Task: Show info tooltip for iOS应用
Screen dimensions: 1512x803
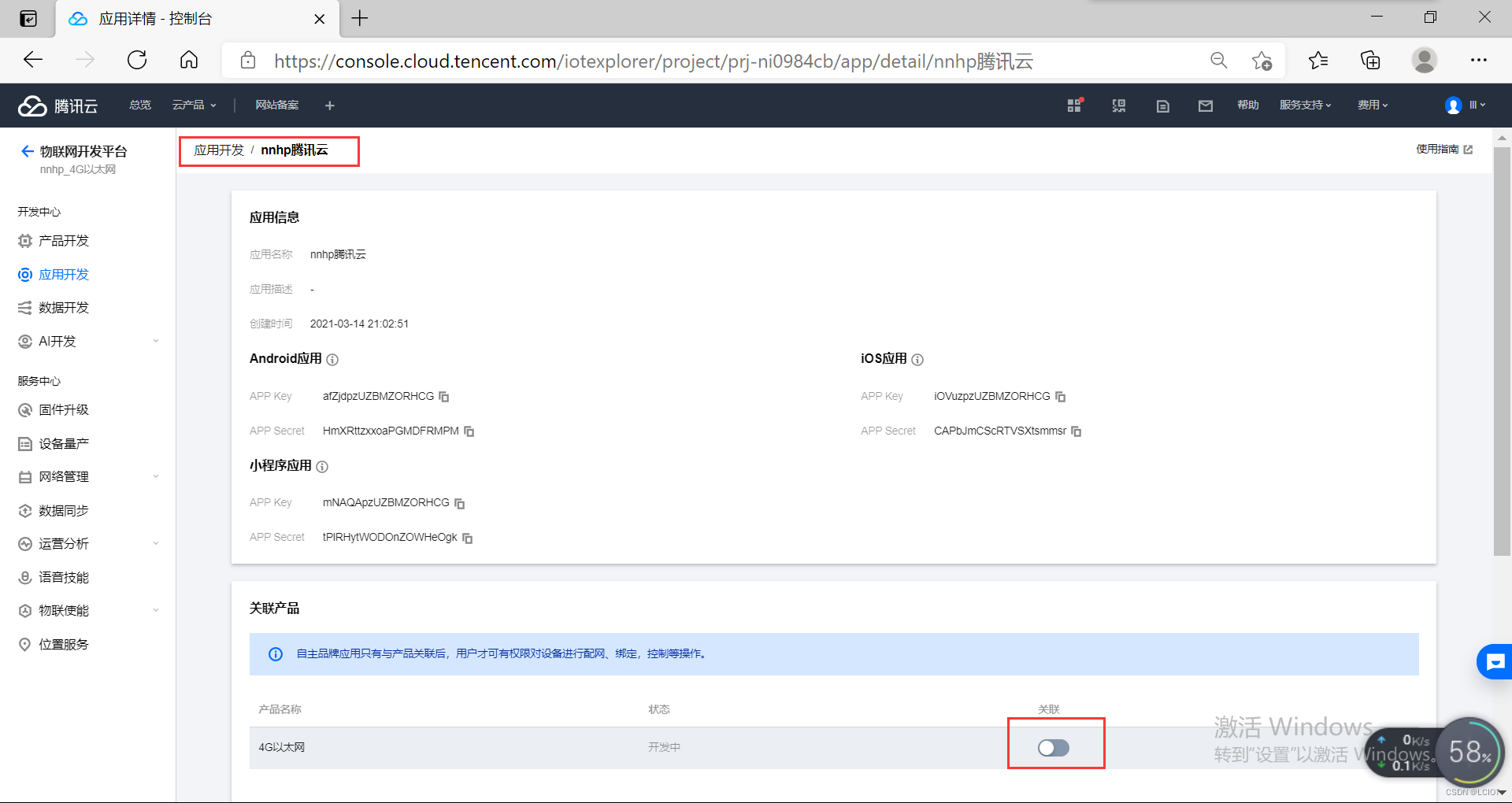Action: (917, 360)
